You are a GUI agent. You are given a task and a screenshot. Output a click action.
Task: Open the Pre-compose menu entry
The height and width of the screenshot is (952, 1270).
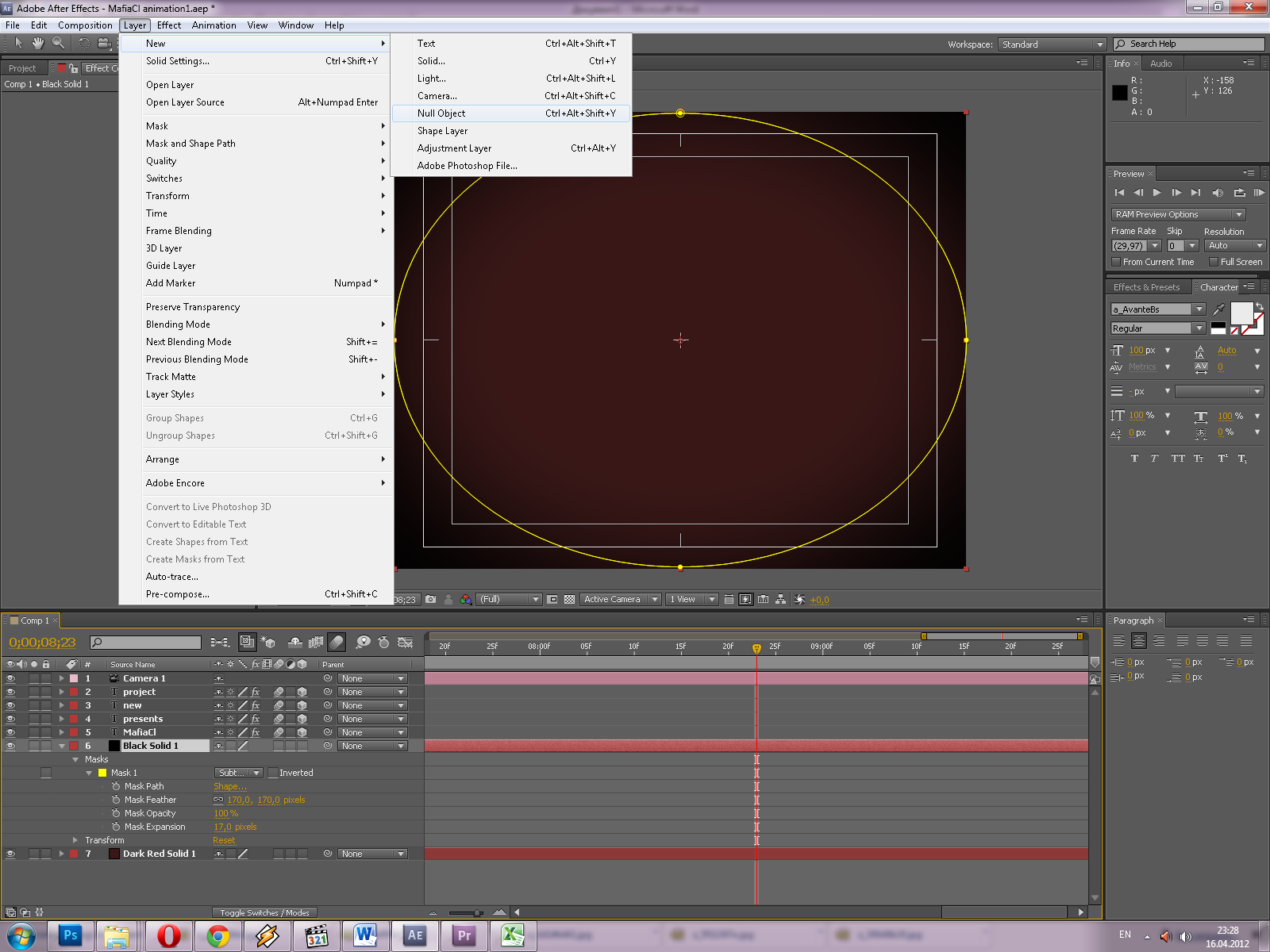(256, 594)
